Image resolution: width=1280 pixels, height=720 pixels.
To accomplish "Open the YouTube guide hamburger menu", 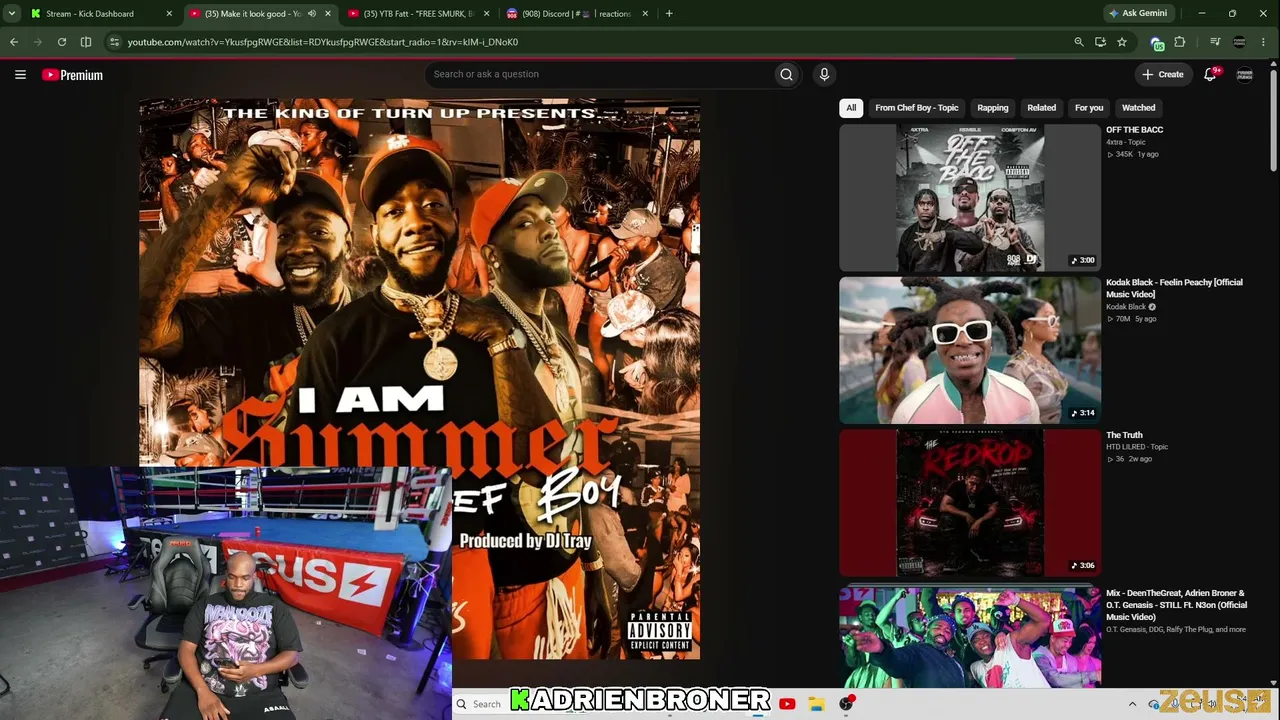I will coord(20,74).
